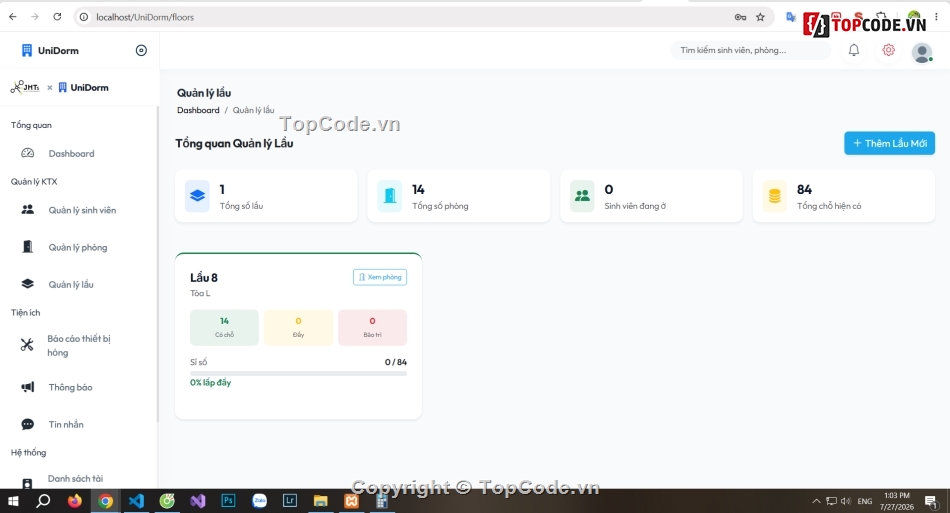The height and width of the screenshot is (513, 950).
Task: Click the green Có chỗ 14 tile
Action: pos(224,328)
